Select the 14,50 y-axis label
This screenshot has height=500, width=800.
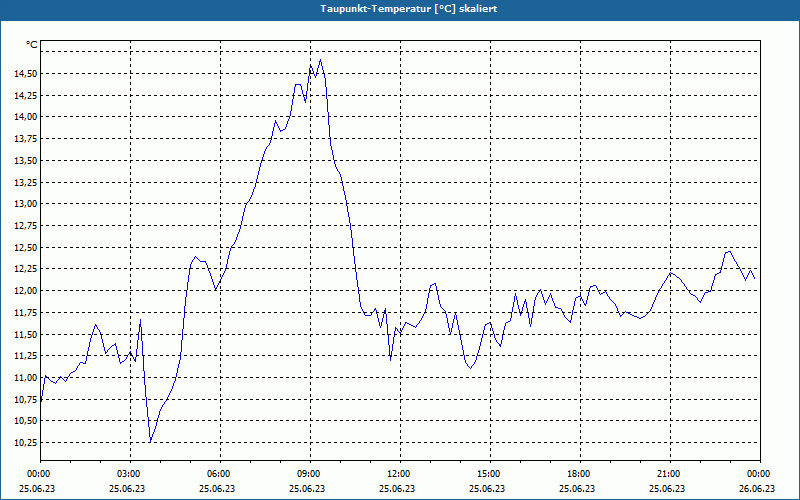[x=26, y=74]
